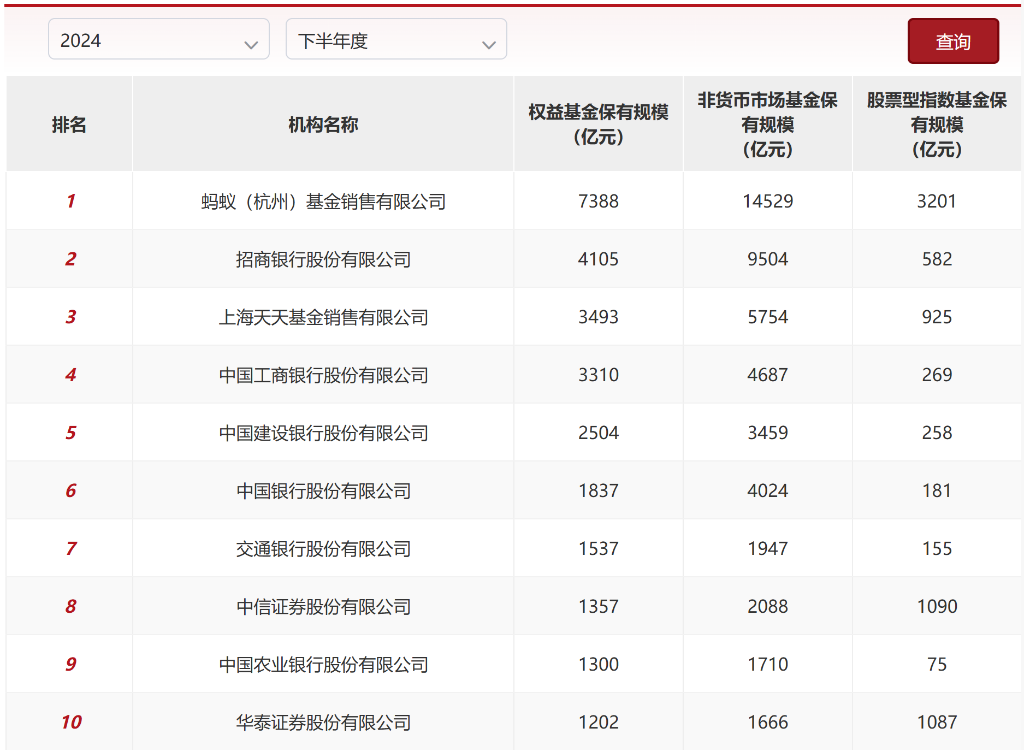Select rank number 10 cell
The width and height of the screenshot is (1024, 750).
(68, 722)
